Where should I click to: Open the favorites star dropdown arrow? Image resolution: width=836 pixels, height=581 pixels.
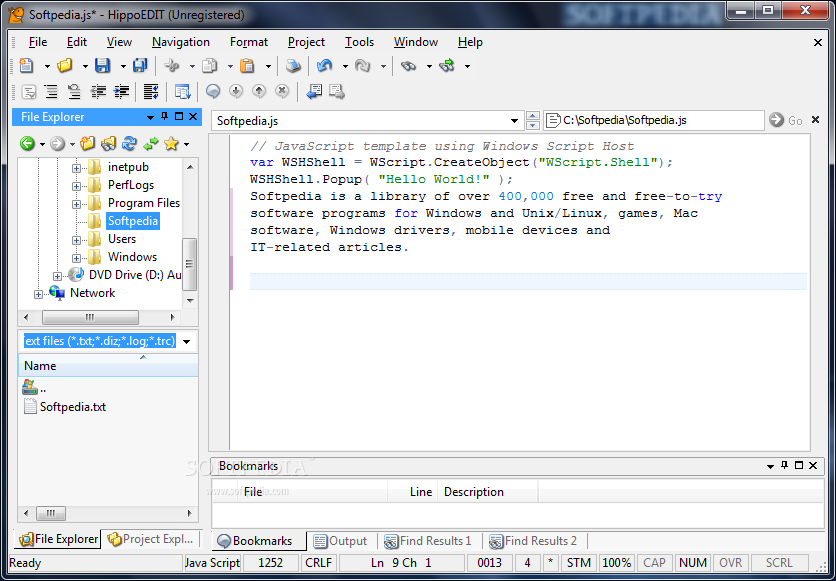click(x=186, y=144)
